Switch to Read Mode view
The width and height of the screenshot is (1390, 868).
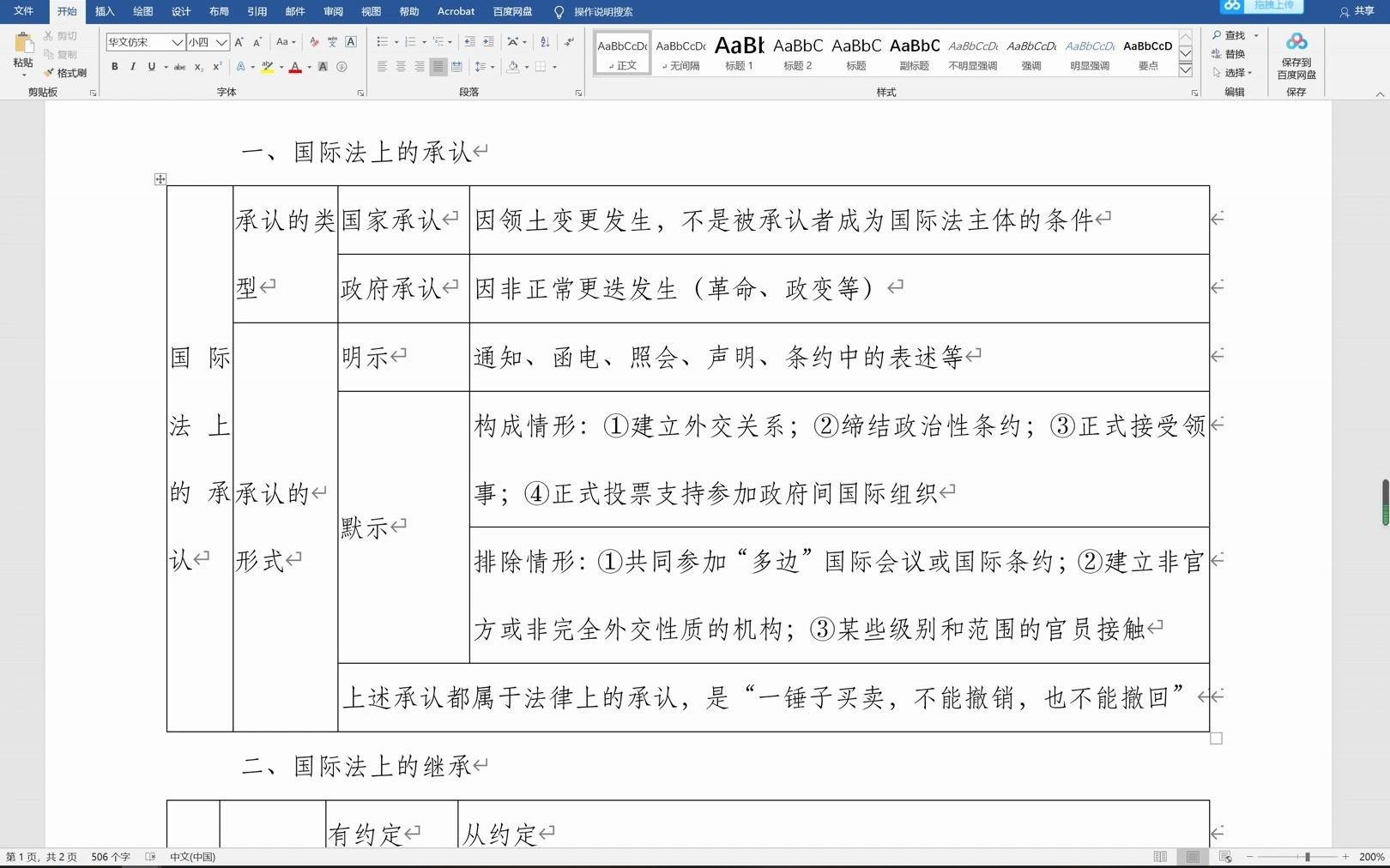pos(1160,857)
